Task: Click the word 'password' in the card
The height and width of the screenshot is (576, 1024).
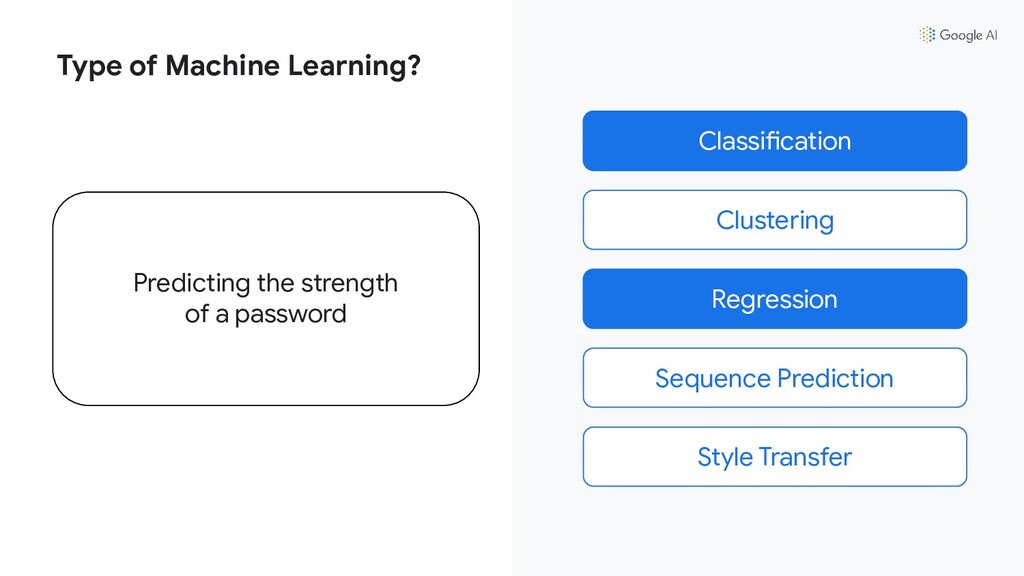Action: [291, 315]
